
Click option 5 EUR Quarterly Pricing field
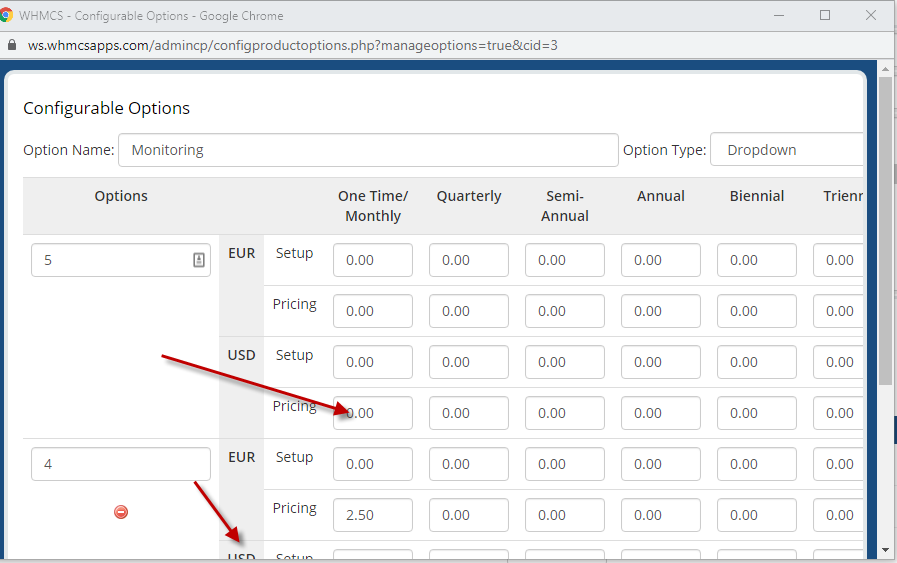pos(468,311)
